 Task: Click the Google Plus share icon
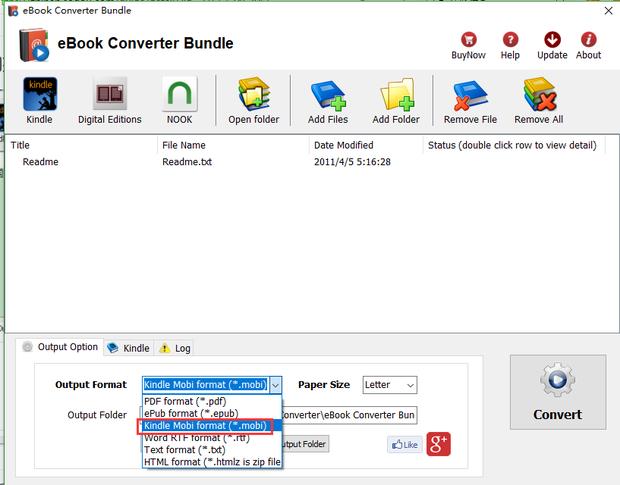[x=438, y=444]
